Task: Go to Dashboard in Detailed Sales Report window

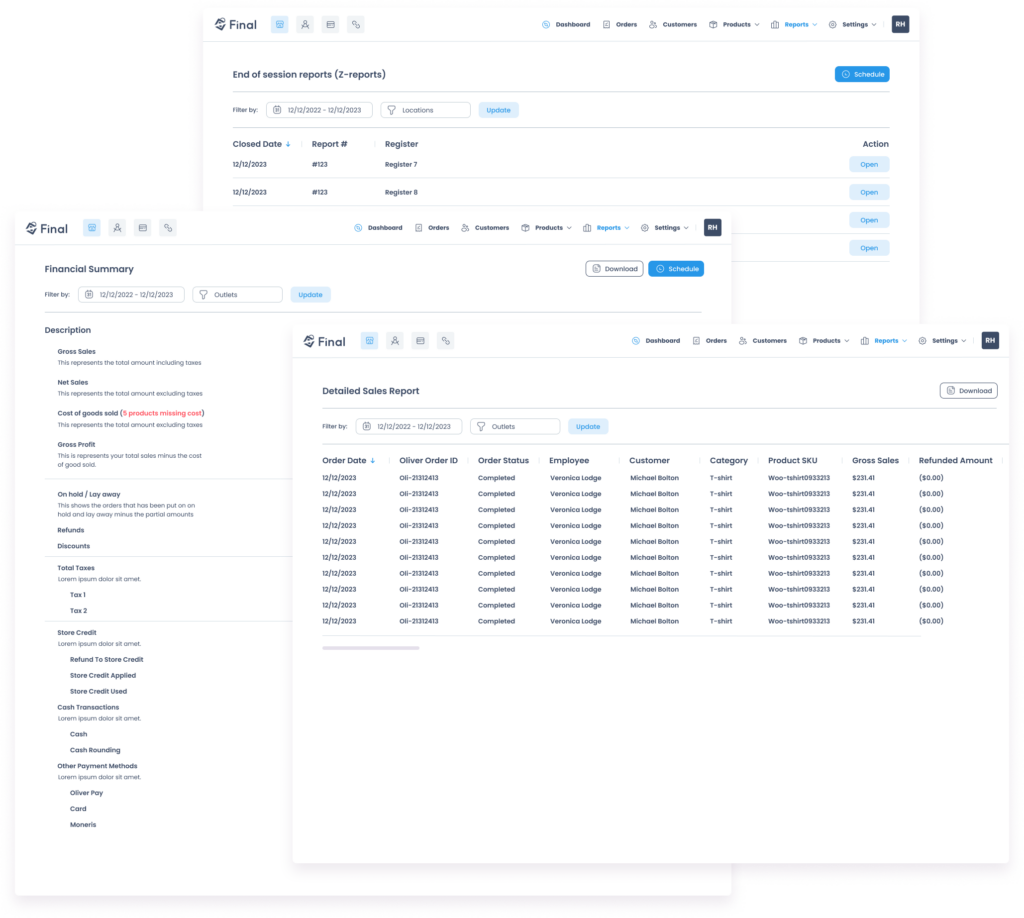Action: 656,341
